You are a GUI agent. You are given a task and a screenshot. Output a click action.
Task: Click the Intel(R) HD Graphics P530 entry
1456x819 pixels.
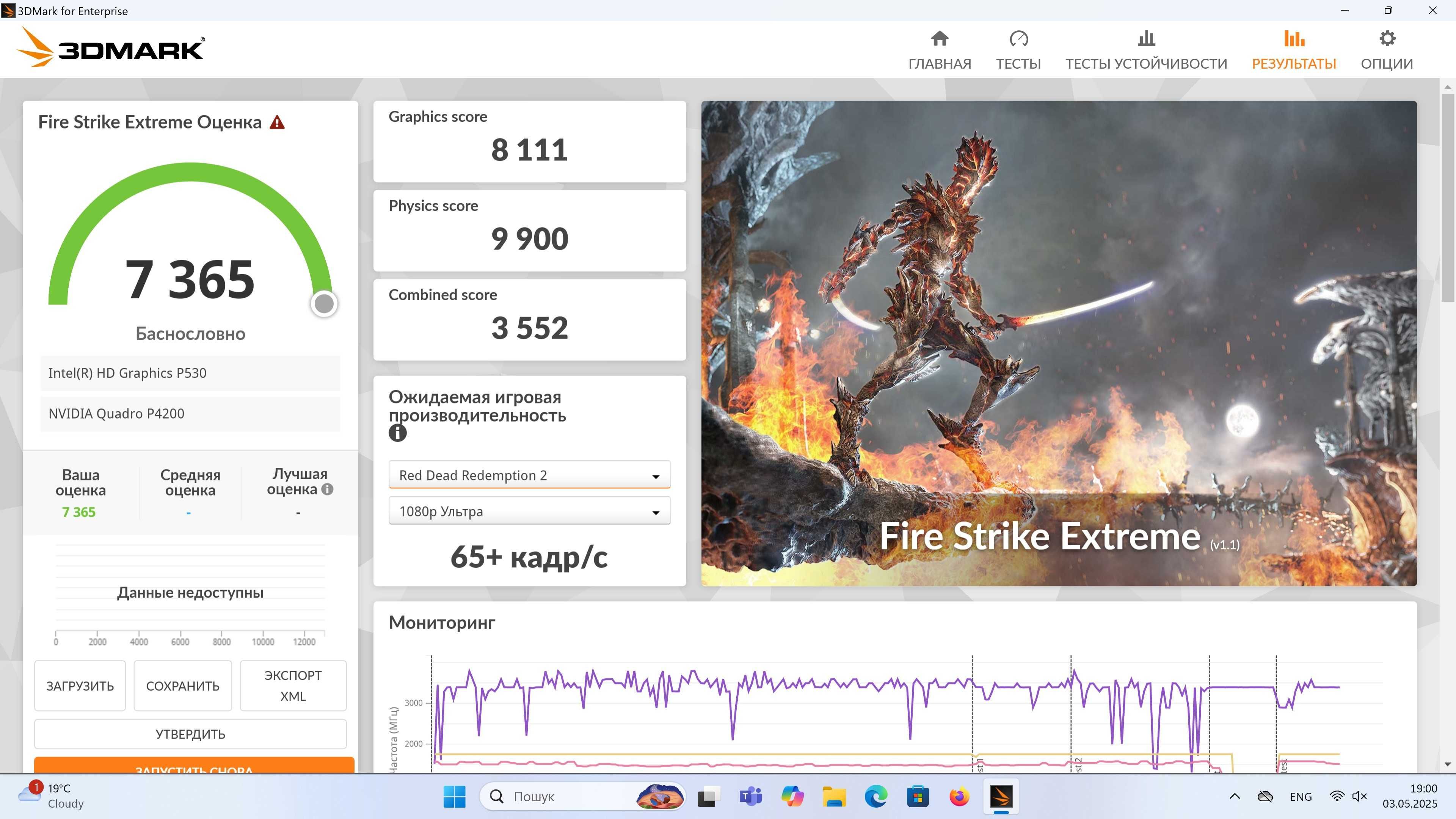point(190,373)
